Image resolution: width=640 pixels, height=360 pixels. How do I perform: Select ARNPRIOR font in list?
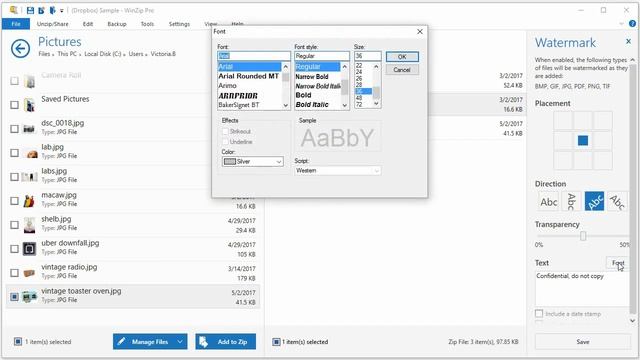(238, 96)
